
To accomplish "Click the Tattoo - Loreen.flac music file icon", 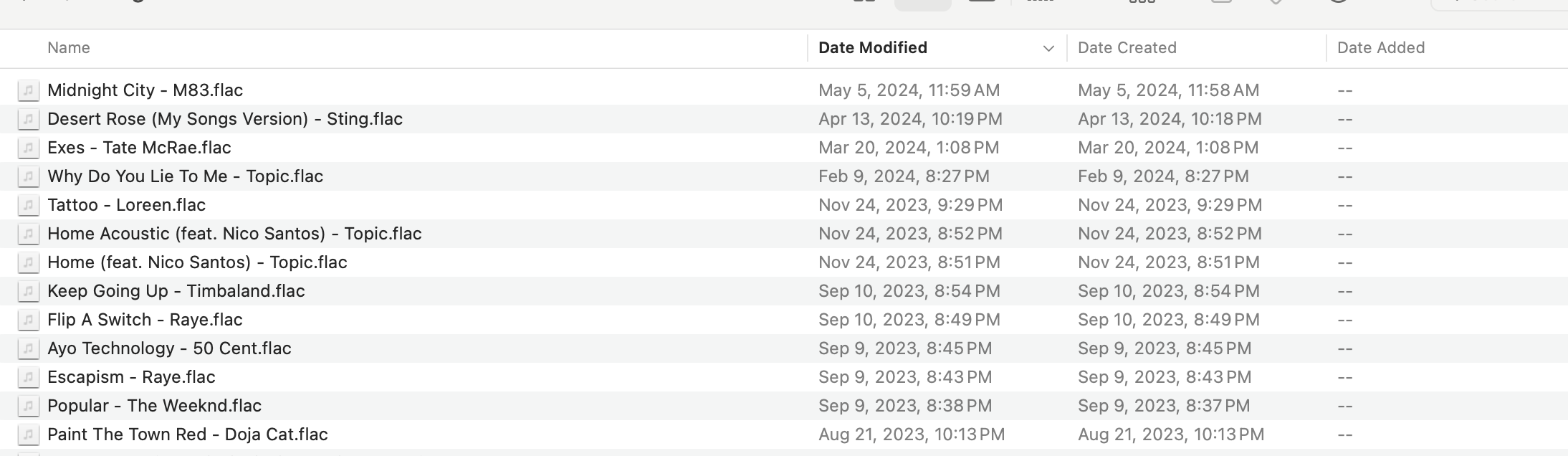I will (x=28, y=205).
